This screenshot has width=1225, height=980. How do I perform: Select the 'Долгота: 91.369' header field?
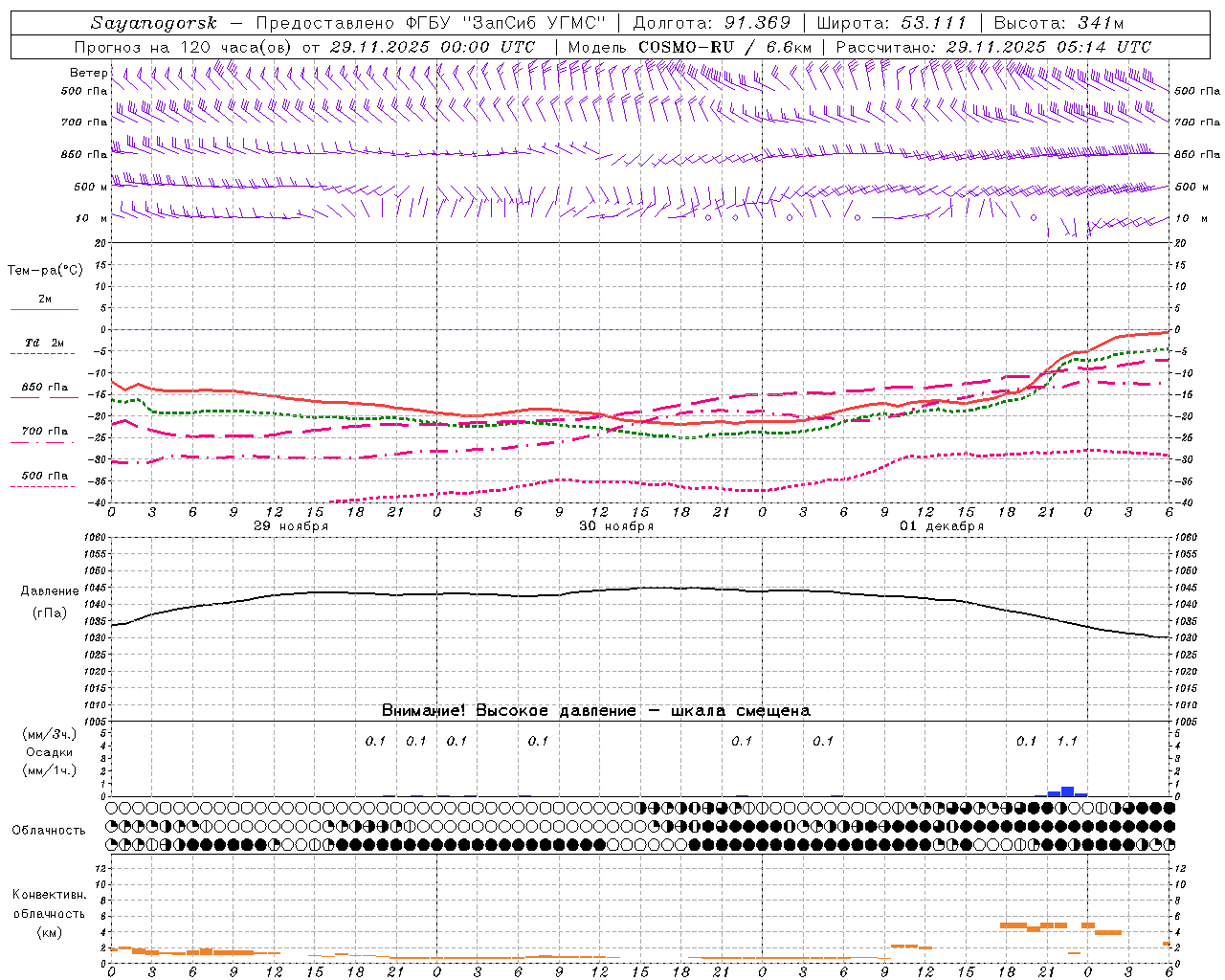pos(712,23)
